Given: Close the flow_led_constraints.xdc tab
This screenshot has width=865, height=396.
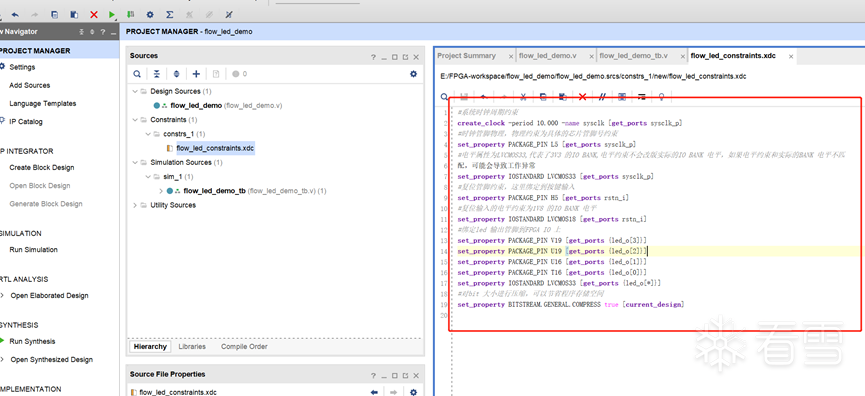Looking at the screenshot, I should (x=791, y=56).
